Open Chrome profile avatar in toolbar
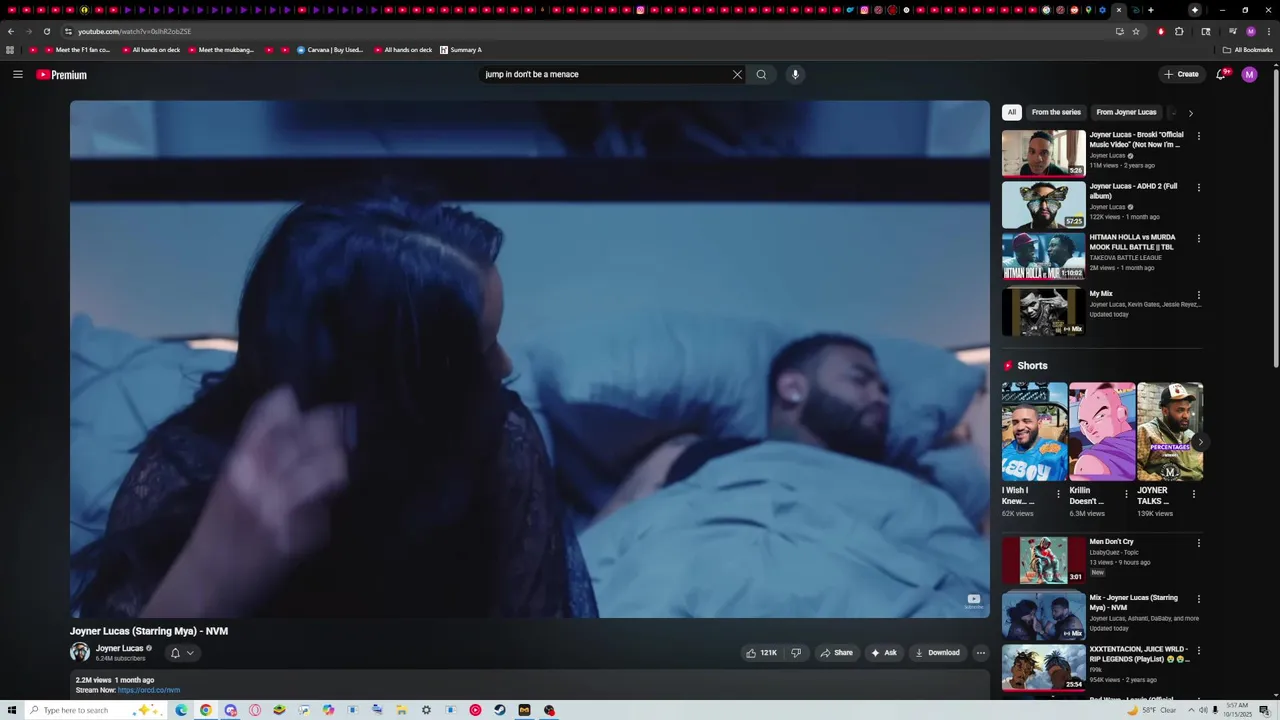 pyautogui.click(x=1250, y=31)
